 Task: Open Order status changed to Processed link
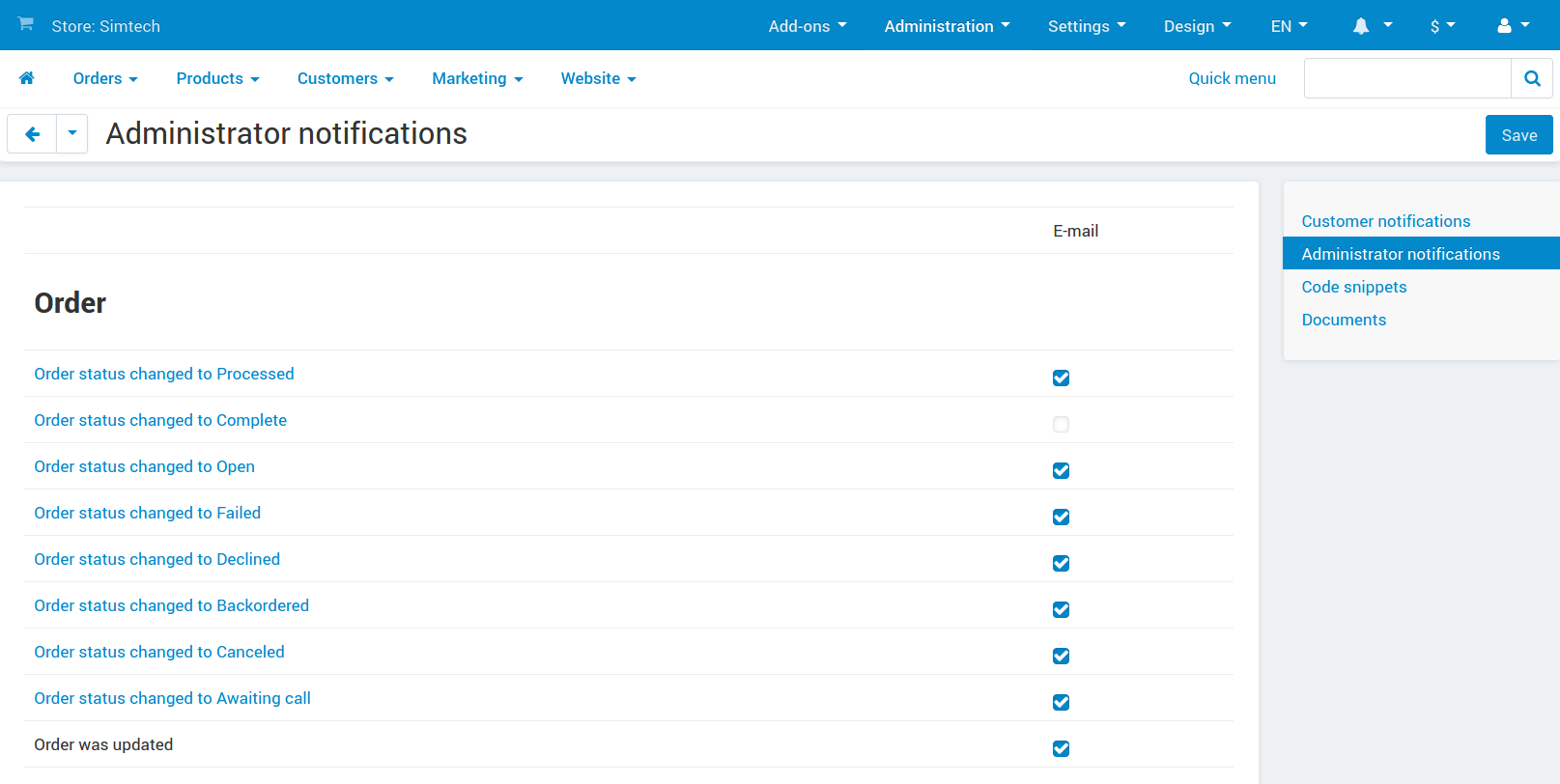coord(164,374)
